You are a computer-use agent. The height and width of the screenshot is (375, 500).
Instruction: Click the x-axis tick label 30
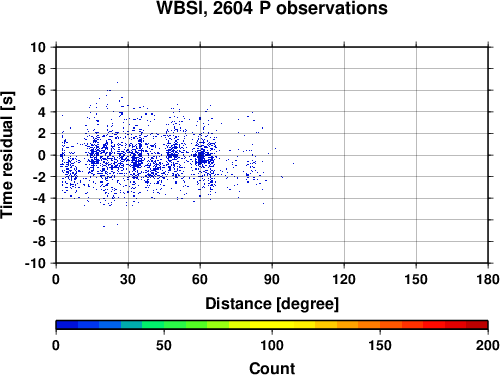click(x=128, y=279)
